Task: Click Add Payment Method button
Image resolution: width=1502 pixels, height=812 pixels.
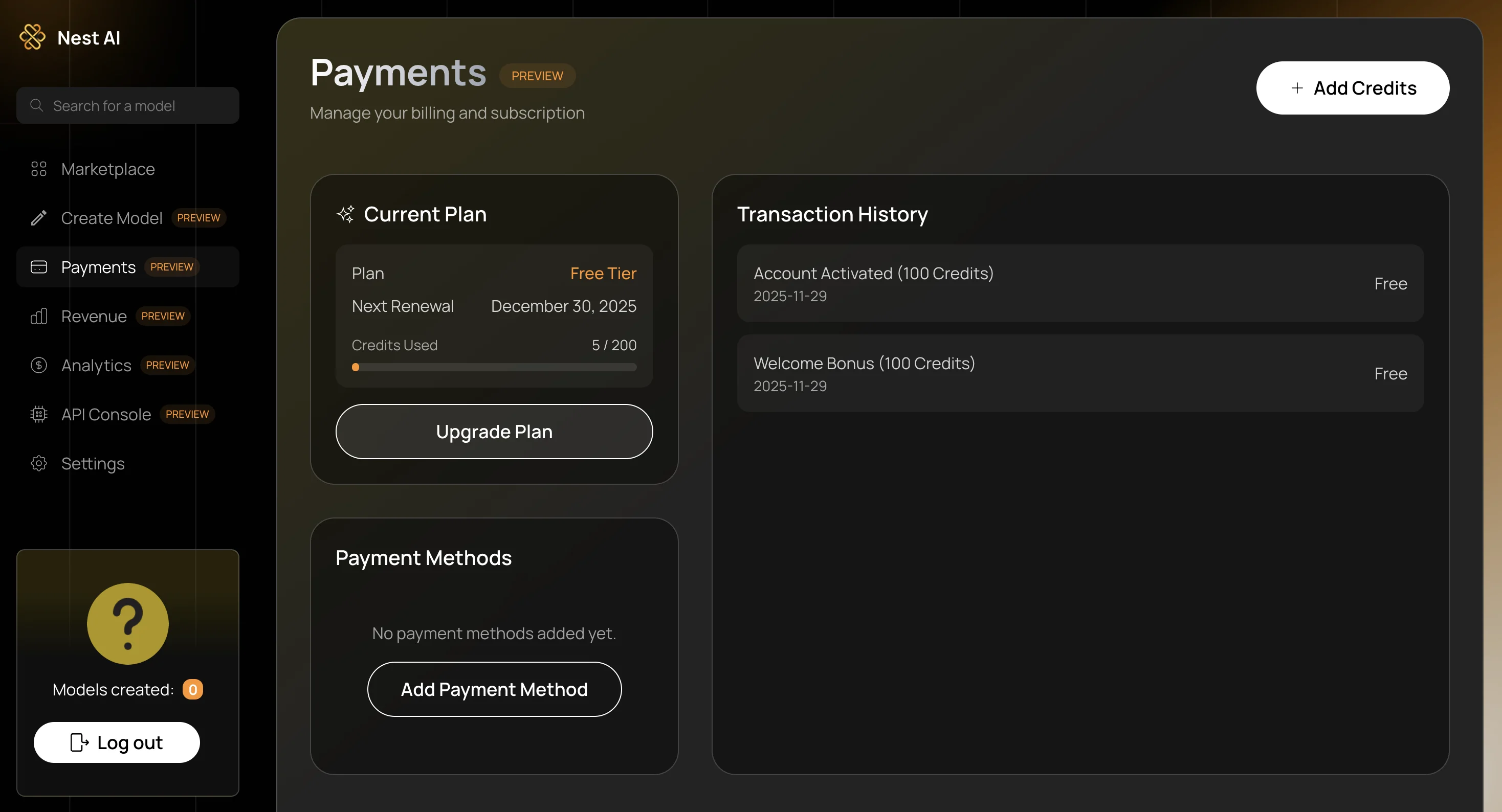Action: [x=494, y=689]
